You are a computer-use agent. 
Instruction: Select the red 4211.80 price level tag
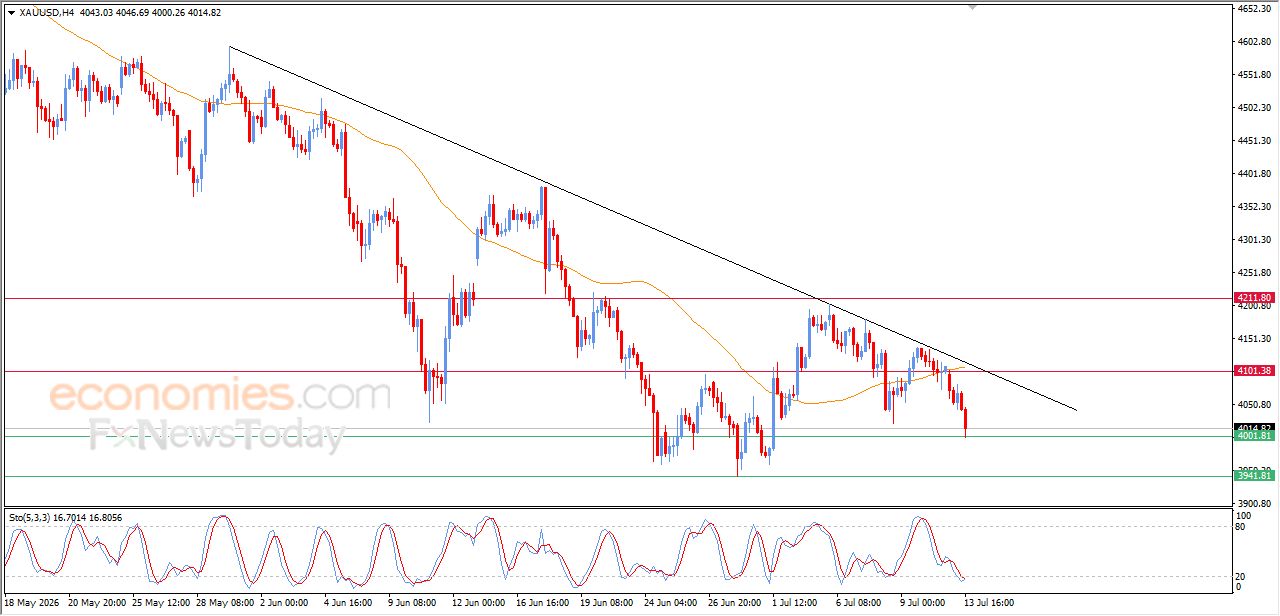click(x=1254, y=298)
